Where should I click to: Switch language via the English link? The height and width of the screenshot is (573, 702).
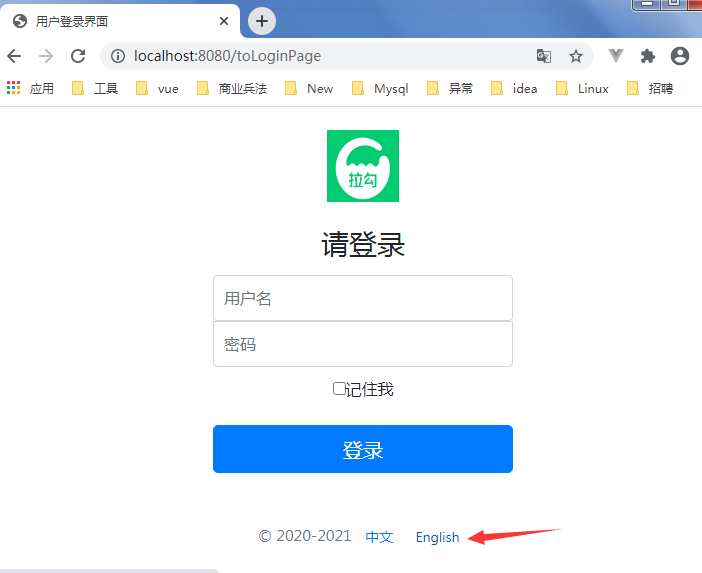tap(437, 537)
